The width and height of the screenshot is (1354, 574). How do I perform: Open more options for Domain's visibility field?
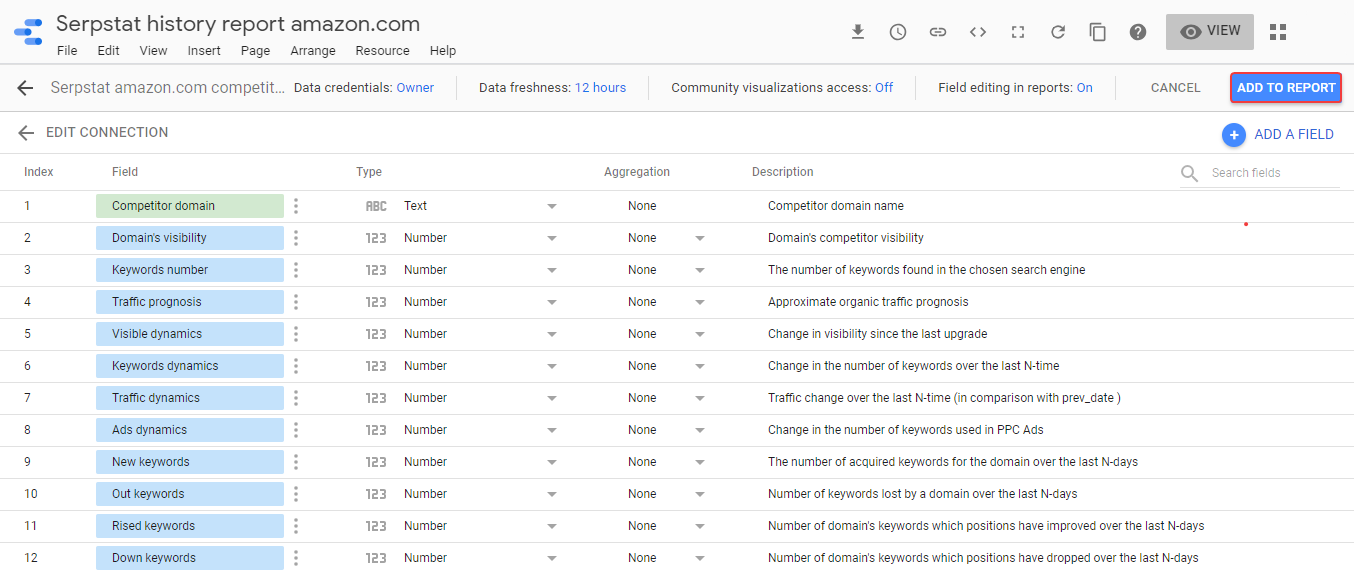296,238
